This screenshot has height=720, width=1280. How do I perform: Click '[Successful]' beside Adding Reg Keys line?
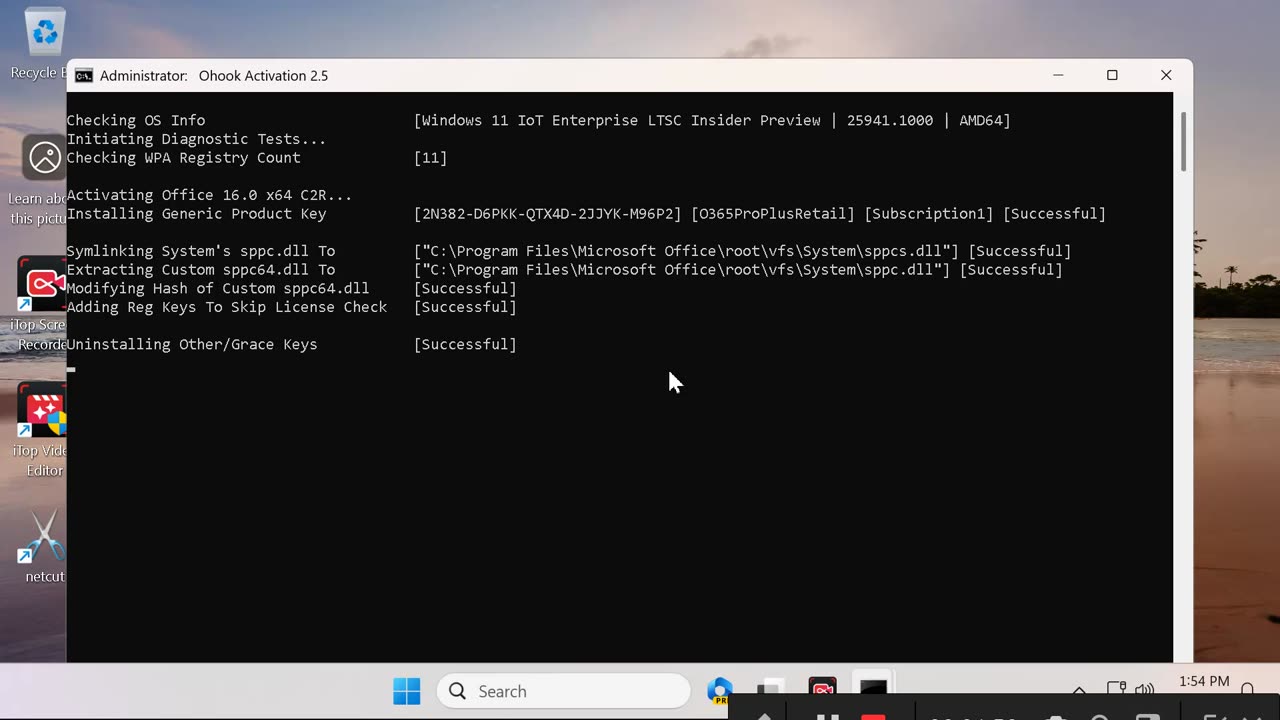[x=465, y=307]
